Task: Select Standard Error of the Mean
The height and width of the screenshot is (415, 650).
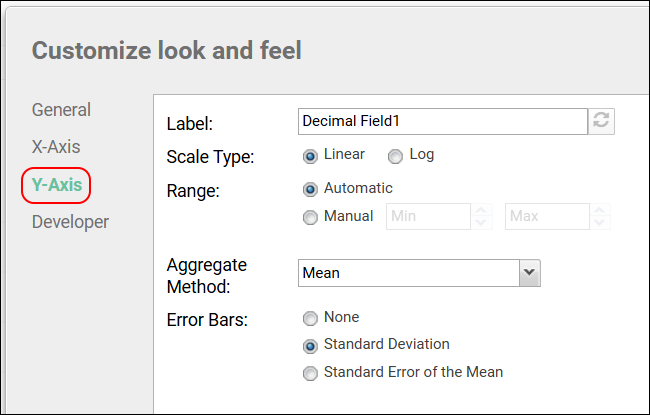Action: (x=310, y=373)
